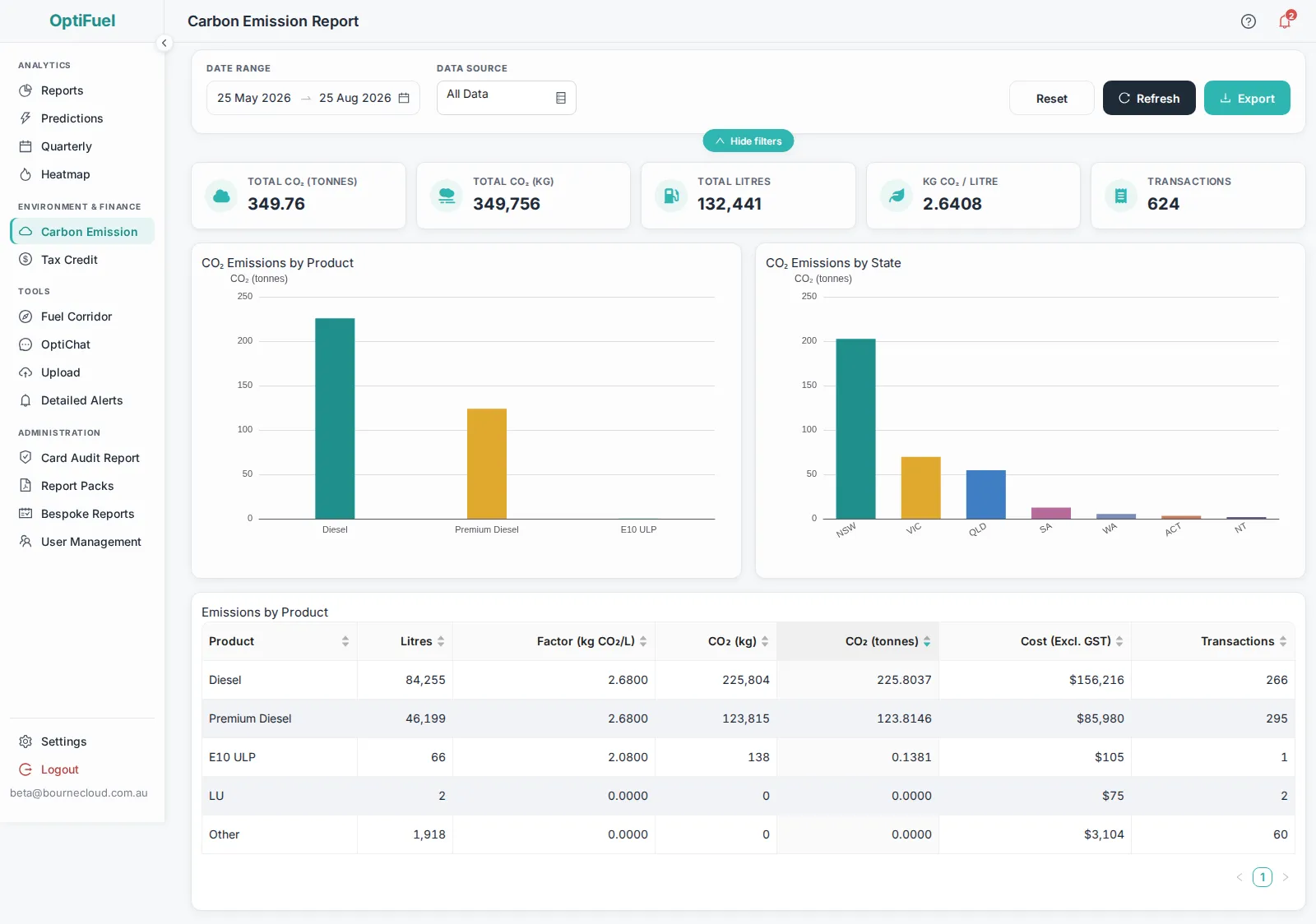Image resolution: width=1316 pixels, height=924 pixels.
Task: Click the Premium Diesel table row name
Action: click(250, 718)
